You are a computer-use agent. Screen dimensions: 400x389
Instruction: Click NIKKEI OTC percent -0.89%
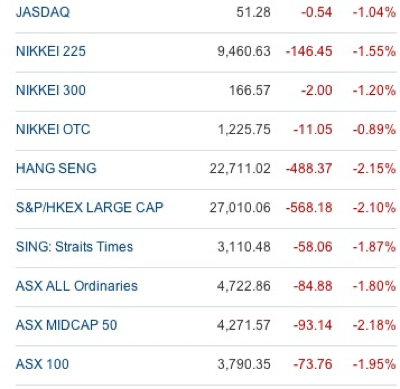374,129
